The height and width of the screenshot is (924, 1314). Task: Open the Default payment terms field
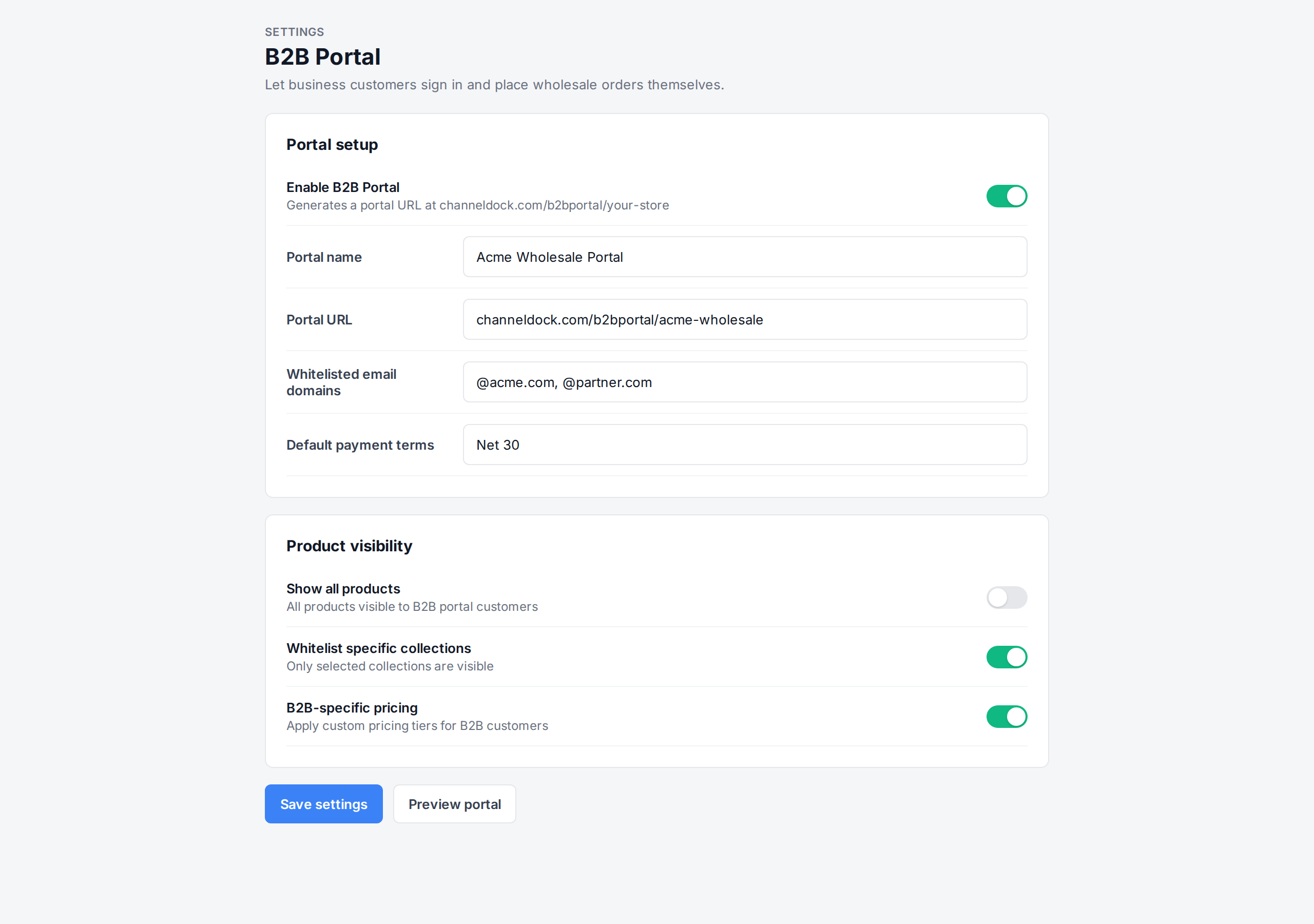click(745, 445)
